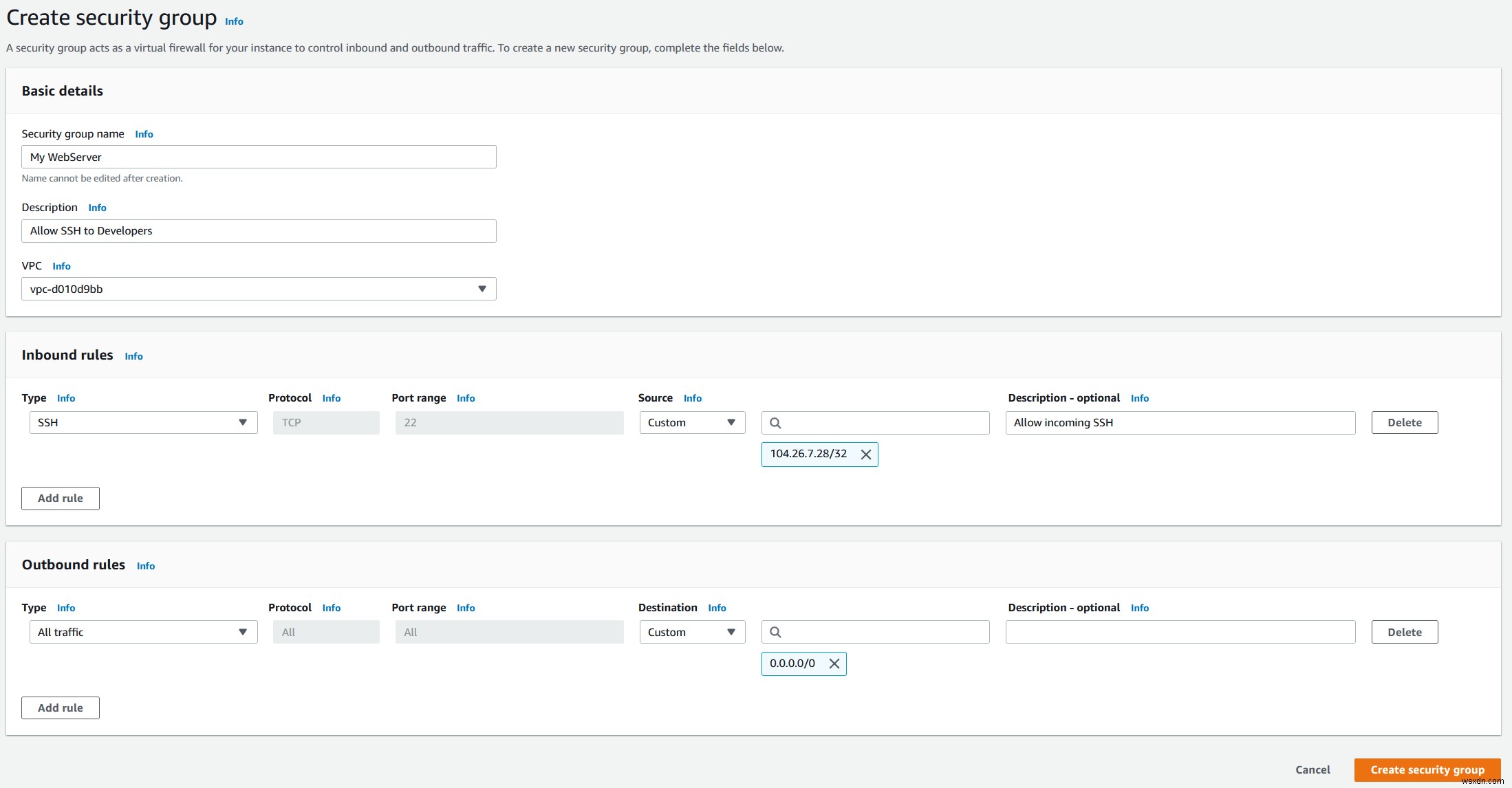Image resolution: width=1512 pixels, height=788 pixels.
Task: Click Add rule under Inbound rules
Action: (x=60, y=498)
